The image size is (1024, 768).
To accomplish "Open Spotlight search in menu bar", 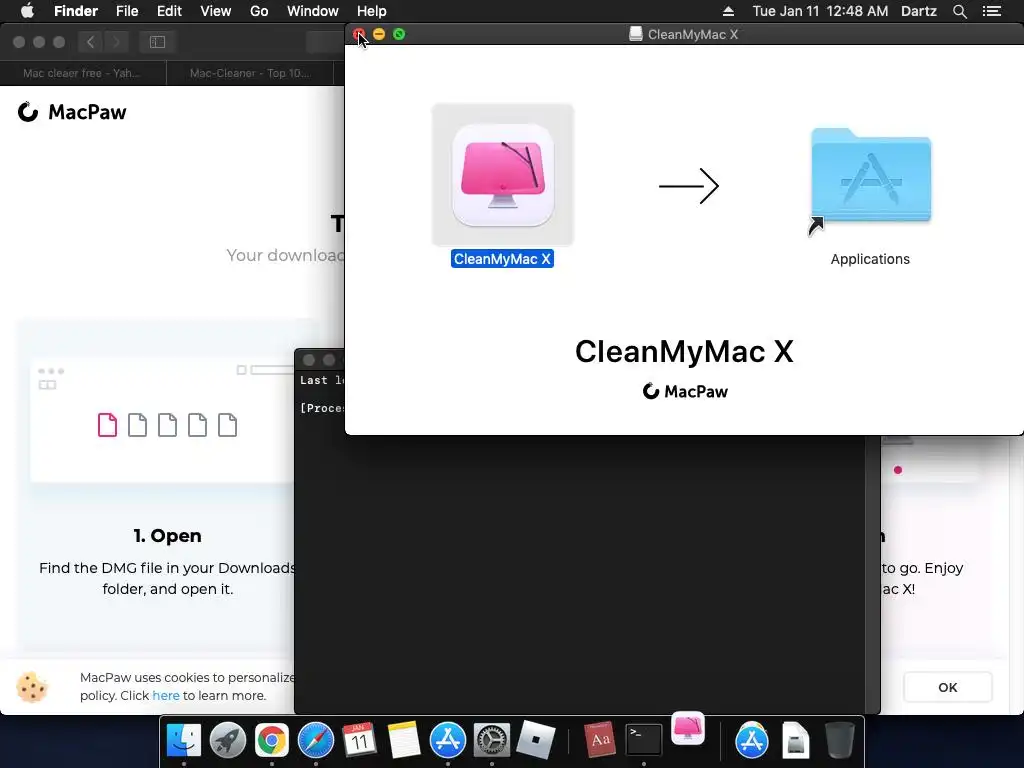I will (959, 11).
